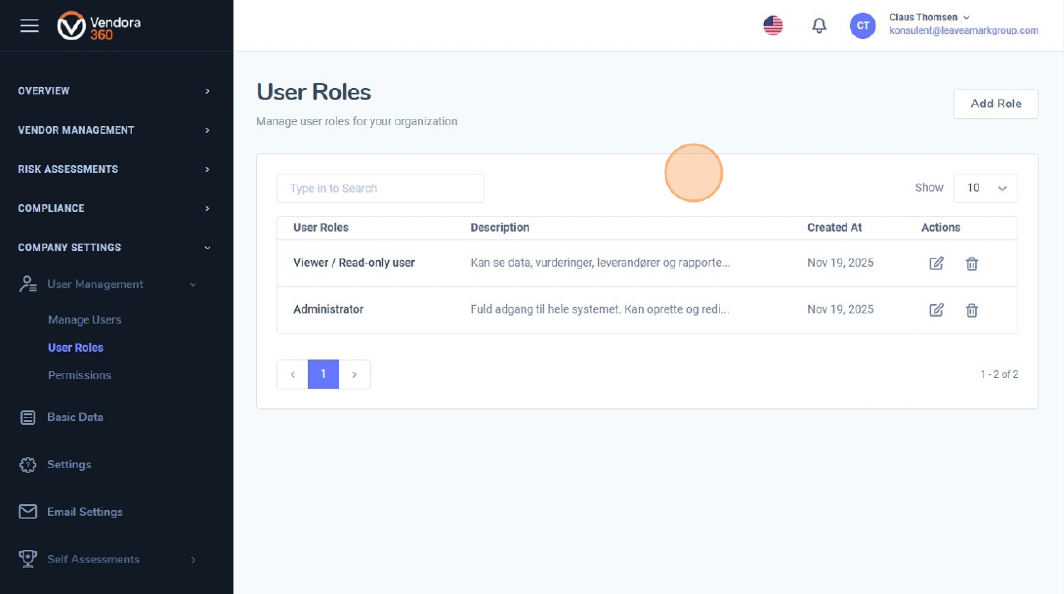This screenshot has height=594, width=1064.
Task: Delete the Viewer / Read-only user role
Action: [x=971, y=263]
